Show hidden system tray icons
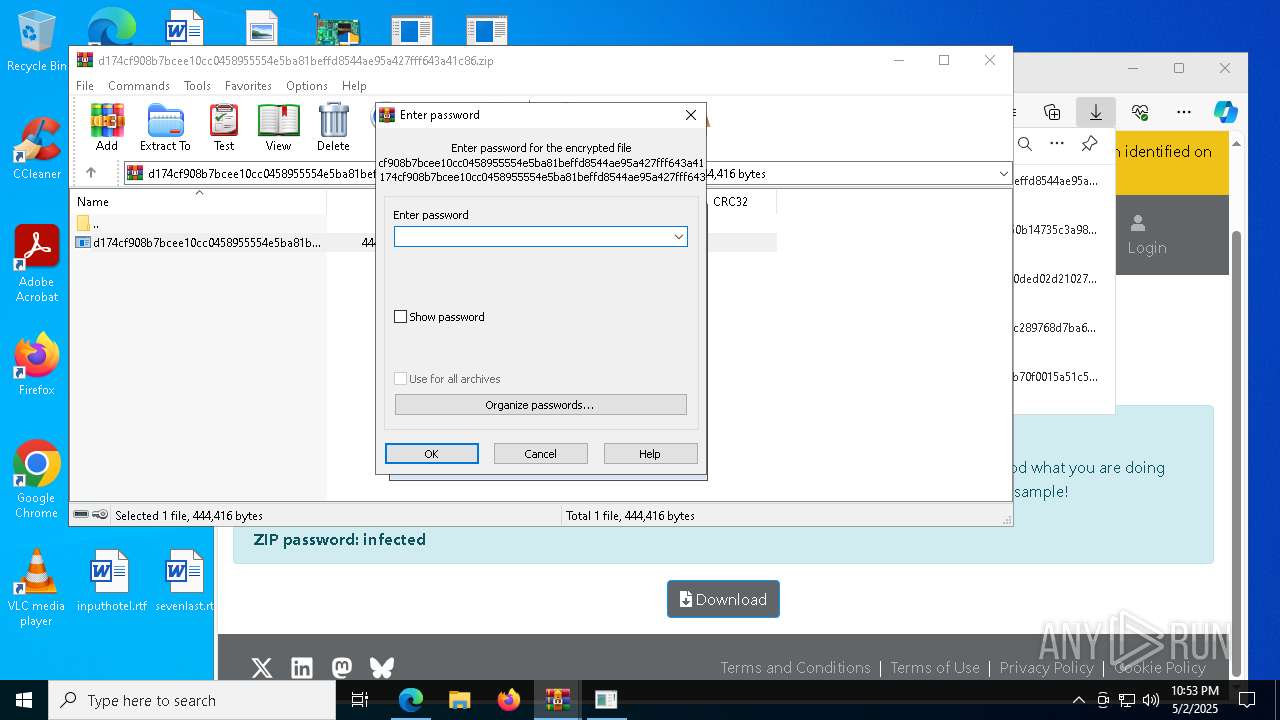Image resolution: width=1280 pixels, height=720 pixels. pos(1078,700)
